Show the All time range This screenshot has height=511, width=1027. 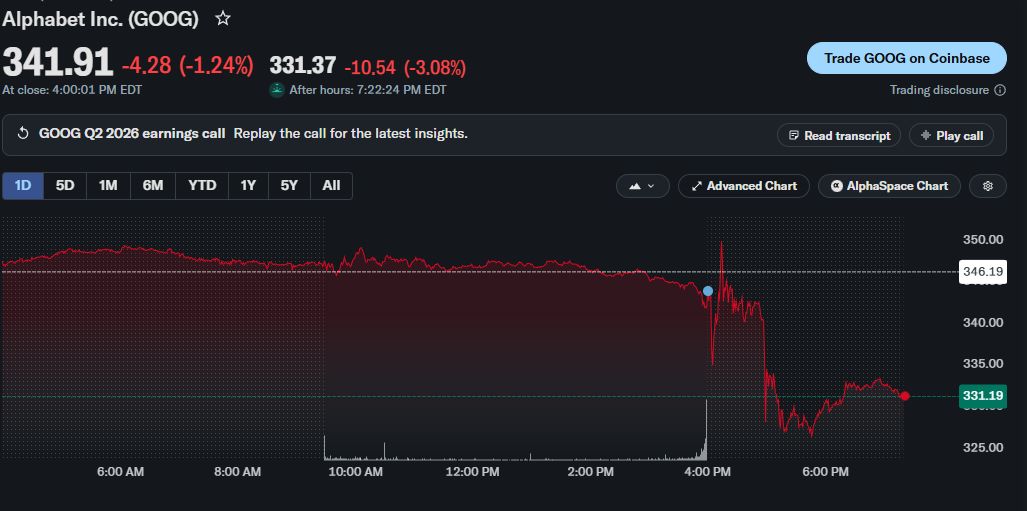click(331, 186)
